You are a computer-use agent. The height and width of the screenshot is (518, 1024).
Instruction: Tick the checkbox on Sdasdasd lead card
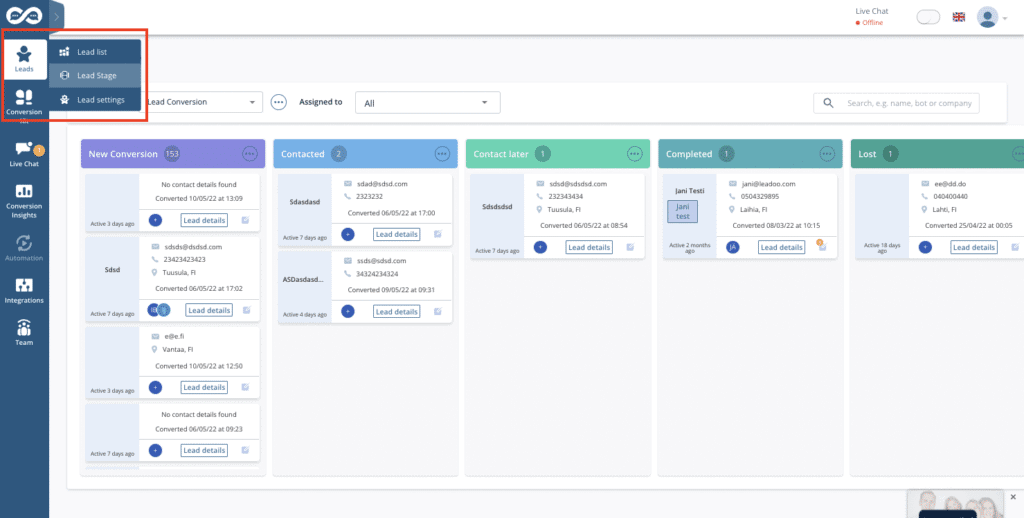[x=437, y=234]
